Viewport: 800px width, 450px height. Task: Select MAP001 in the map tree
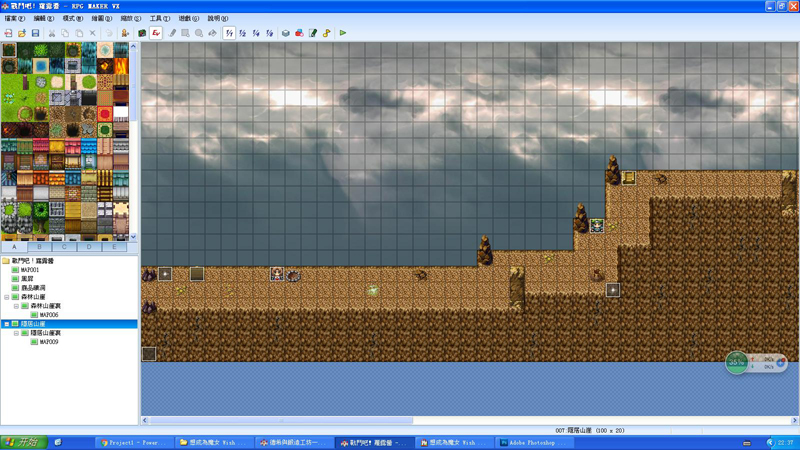[30, 270]
